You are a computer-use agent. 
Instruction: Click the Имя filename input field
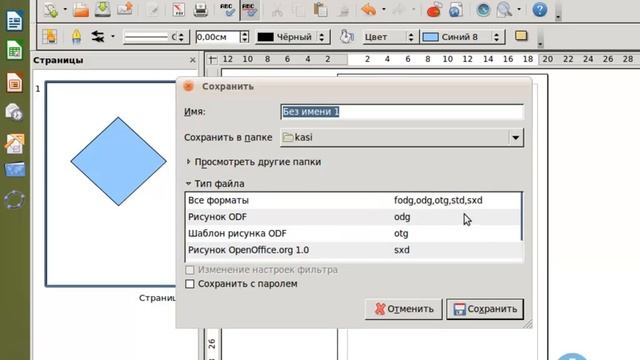click(402, 112)
